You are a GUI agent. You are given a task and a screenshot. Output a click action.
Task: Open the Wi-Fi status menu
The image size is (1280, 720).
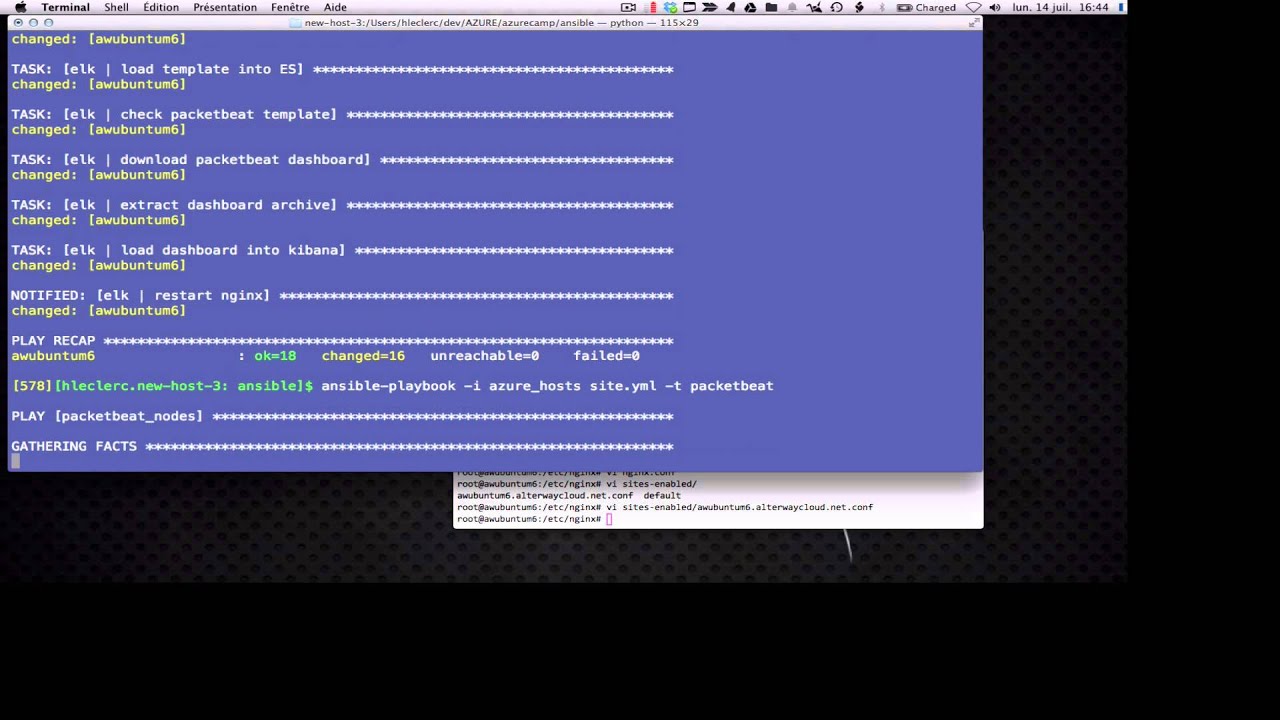click(973, 7)
